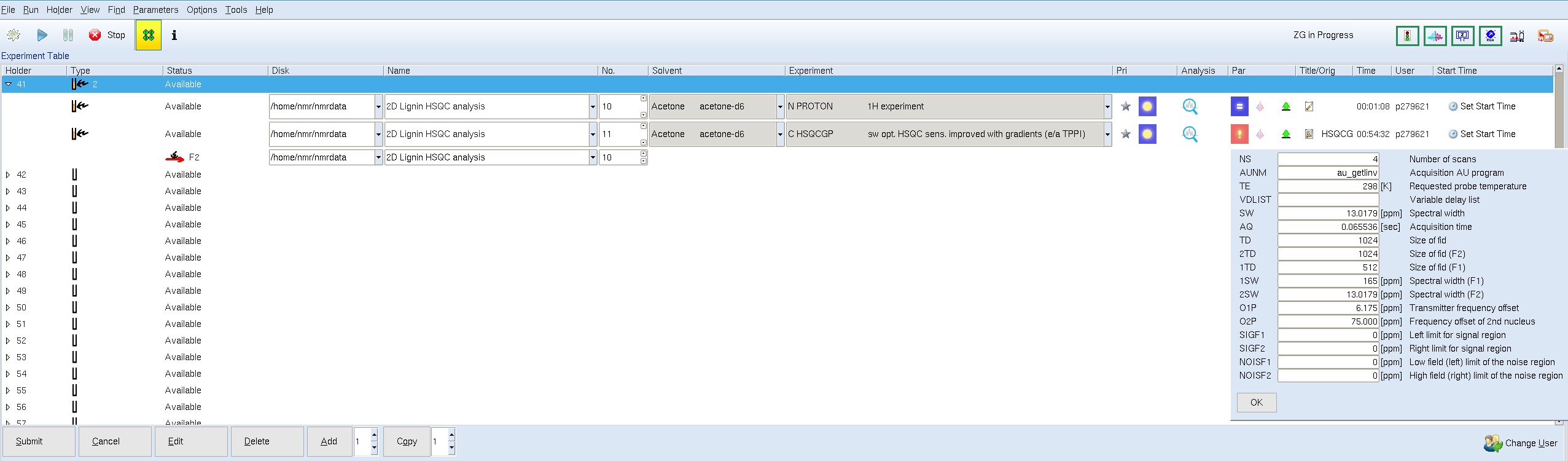Open the Help menu
Viewport: 1568px width, 461px height.
coord(264,10)
